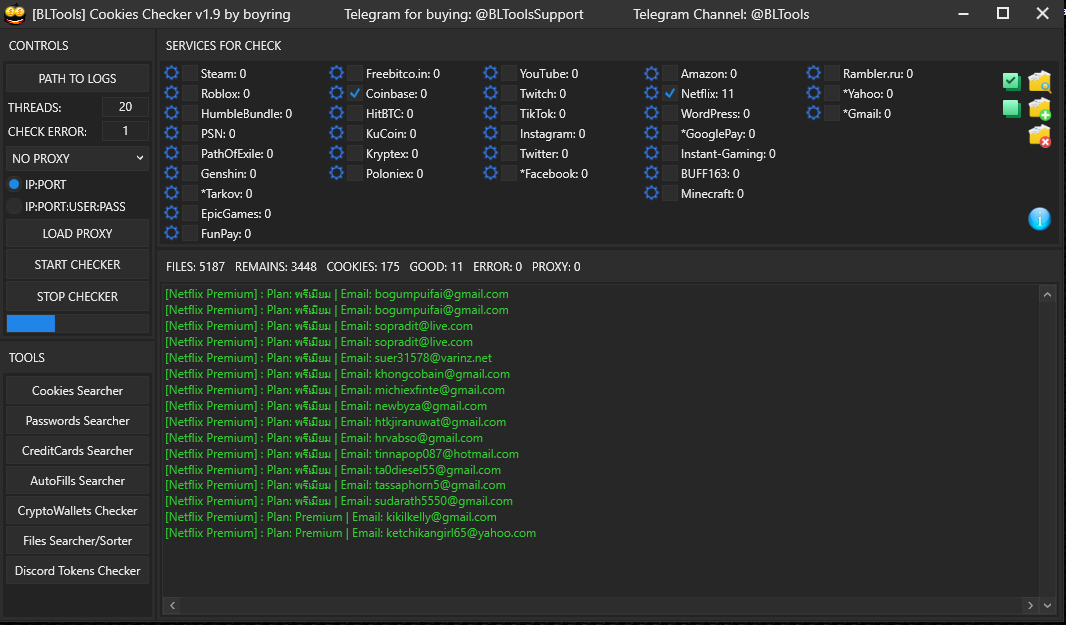Enable the Twitch checkbox
The width and height of the screenshot is (1066, 625).
point(509,93)
